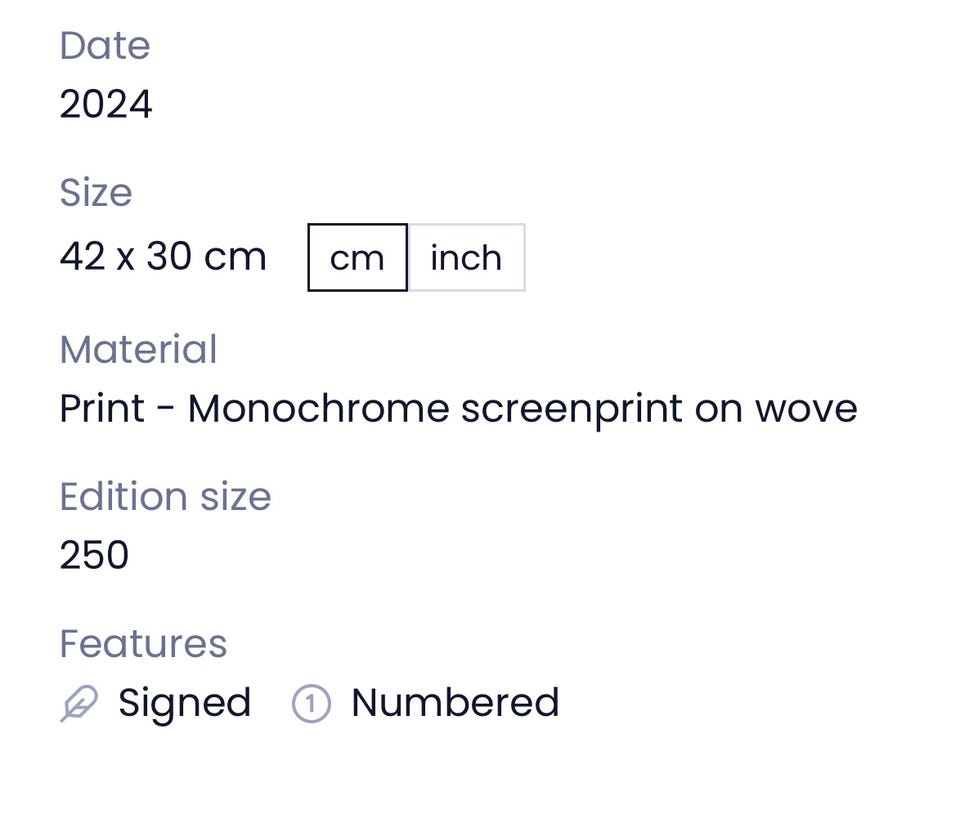
Task: Select the cm unit toggle
Action: (x=358, y=257)
